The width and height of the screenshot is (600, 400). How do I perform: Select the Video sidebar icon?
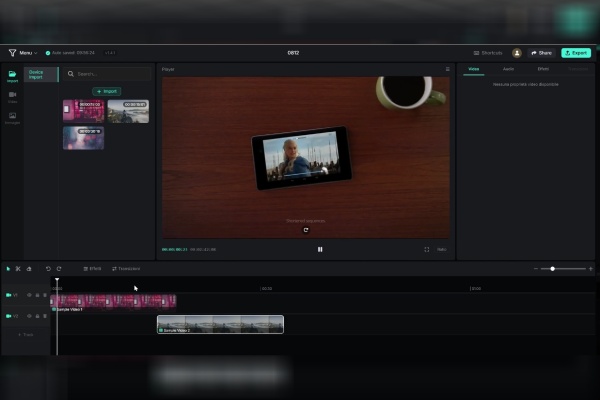12,97
